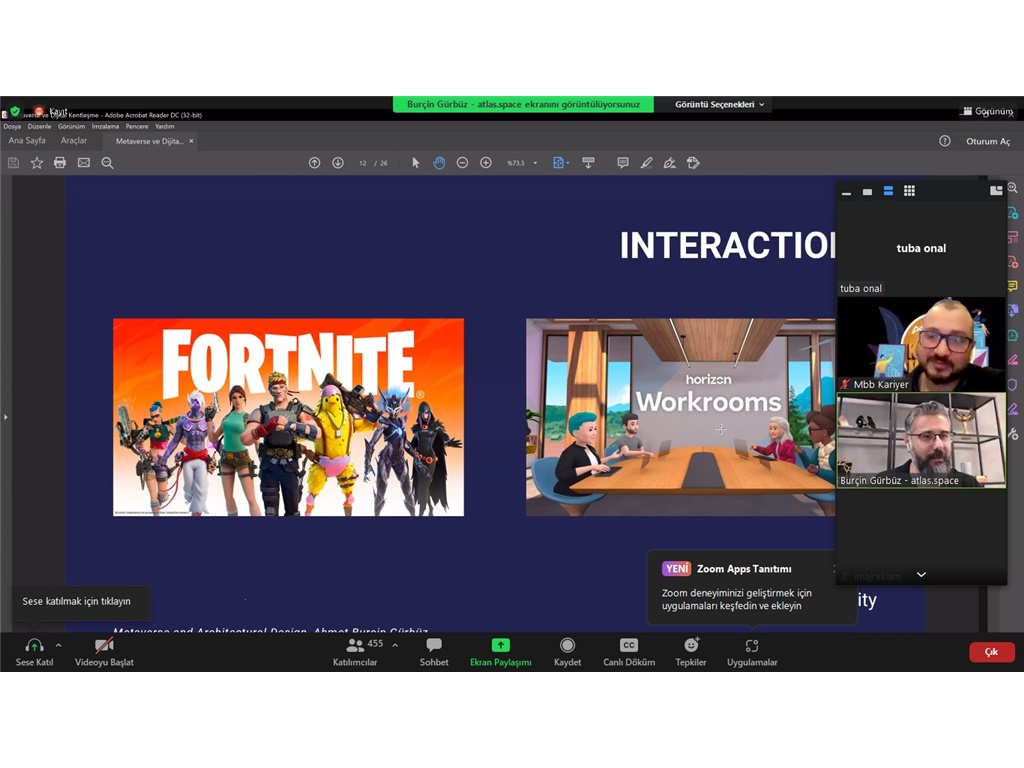The height and width of the screenshot is (768, 1024).
Task: Expand the Görüntü Seçenekleri dropdown
Action: pyautogui.click(x=719, y=104)
